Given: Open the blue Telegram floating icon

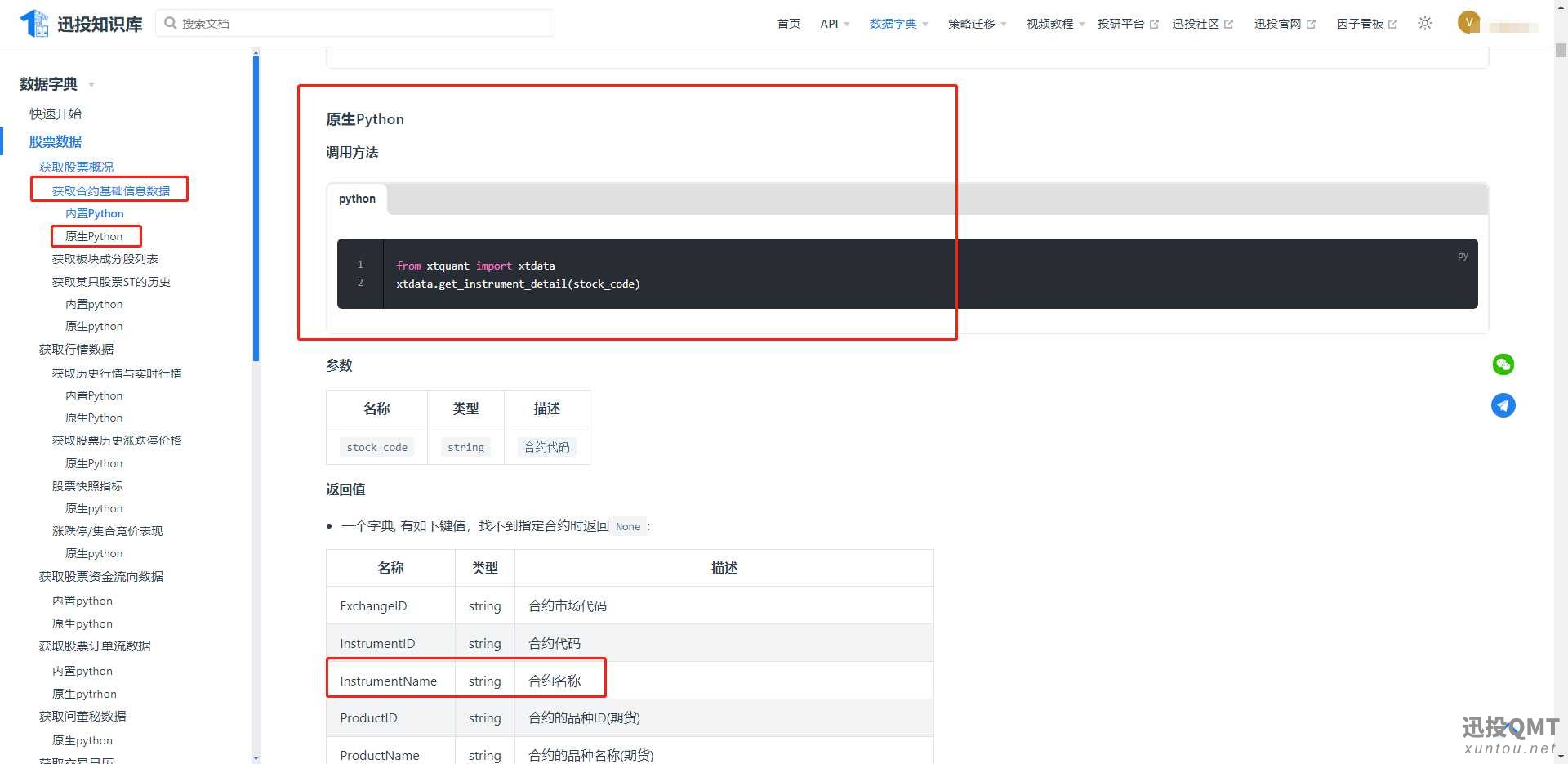Looking at the screenshot, I should (1503, 405).
